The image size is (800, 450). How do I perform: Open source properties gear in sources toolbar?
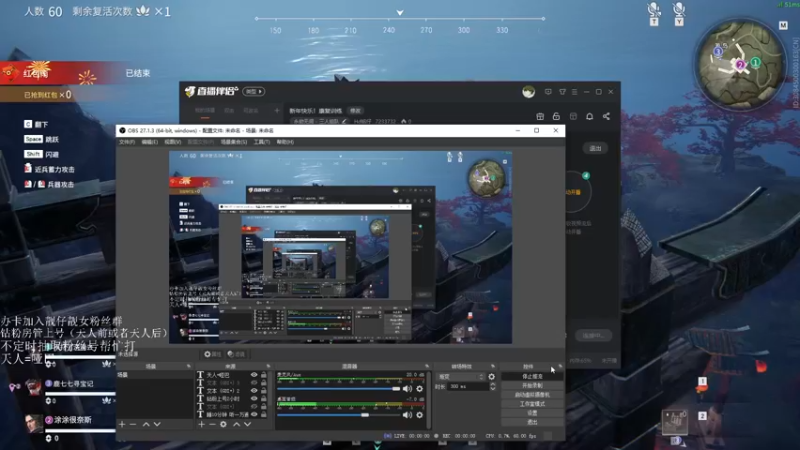pyautogui.click(x=223, y=424)
